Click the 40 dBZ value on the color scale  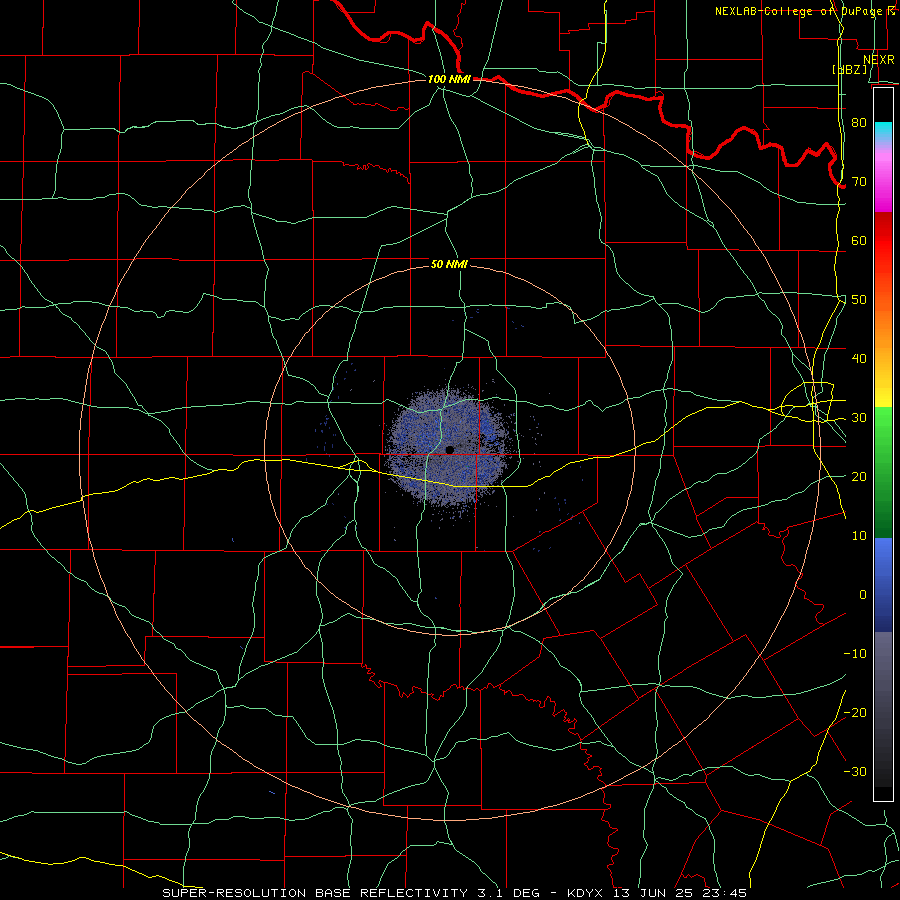pos(859,358)
